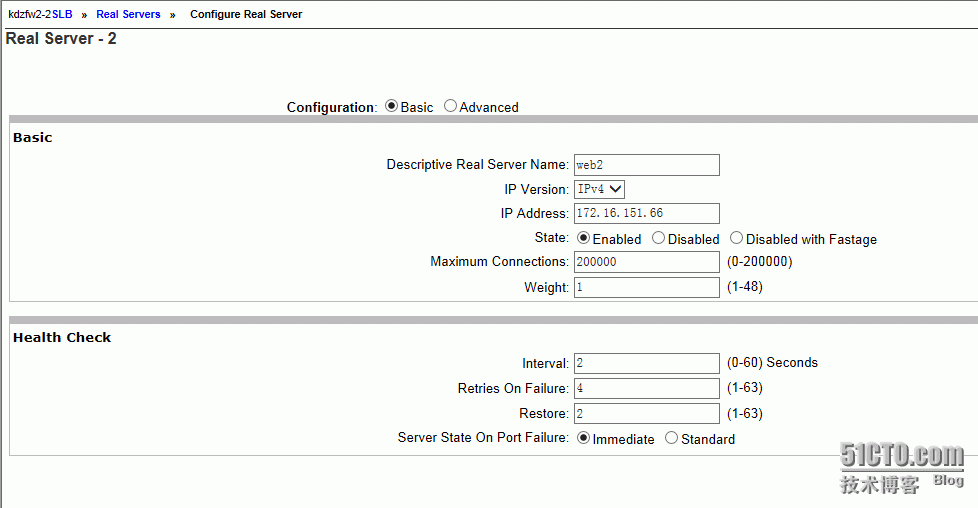Focus the Descriptive Real Server Name field
978x508 pixels.
pos(647,165)
